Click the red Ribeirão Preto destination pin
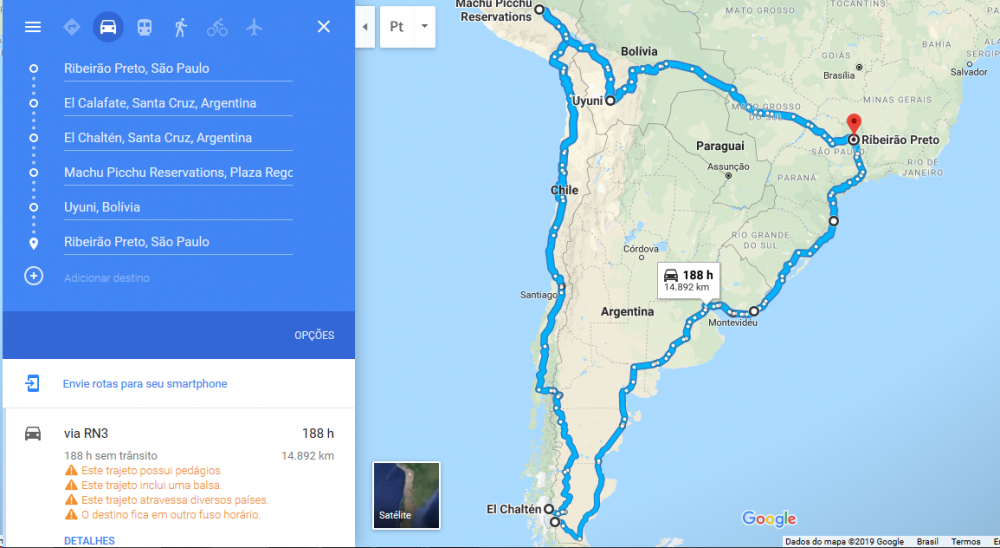The image size is (1000, 548). pyautogui.click(x=853, y=125)
